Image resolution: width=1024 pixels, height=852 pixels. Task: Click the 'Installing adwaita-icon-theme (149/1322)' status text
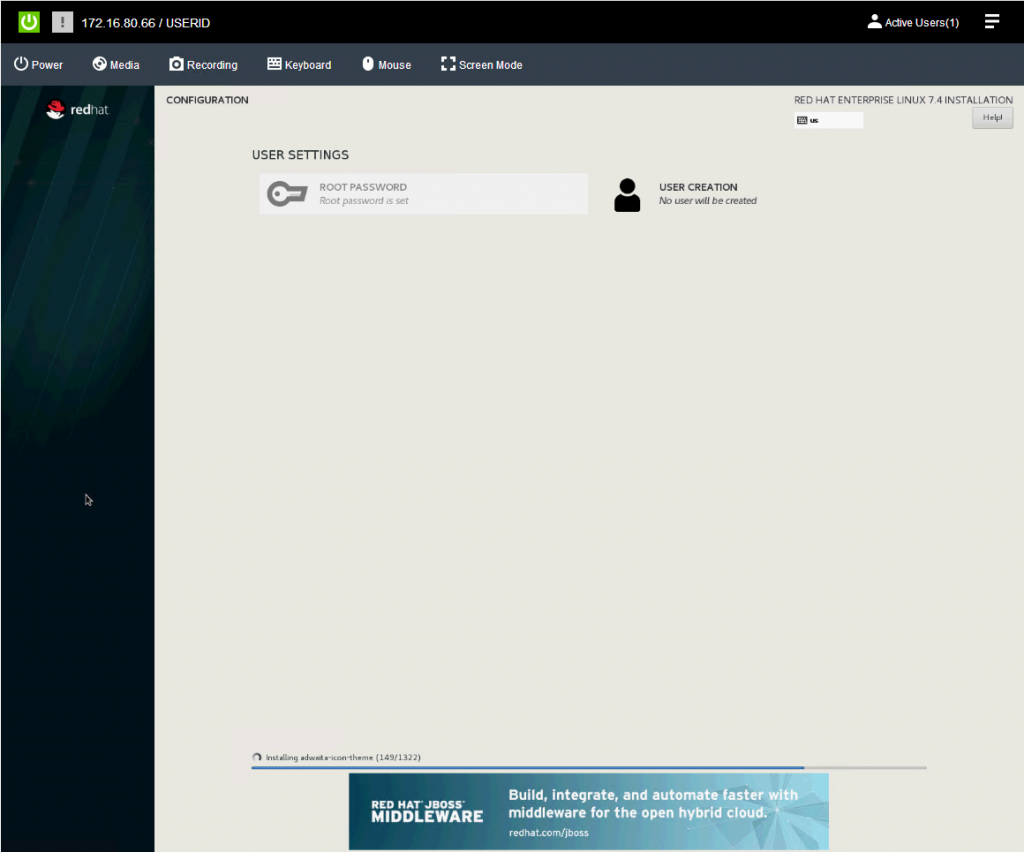pos(343,757)
